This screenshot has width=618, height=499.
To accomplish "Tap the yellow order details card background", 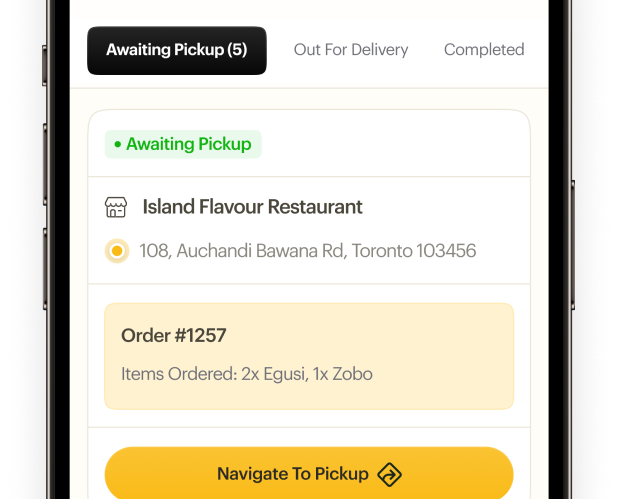I will pyautogui.click(x=420, y=345).
